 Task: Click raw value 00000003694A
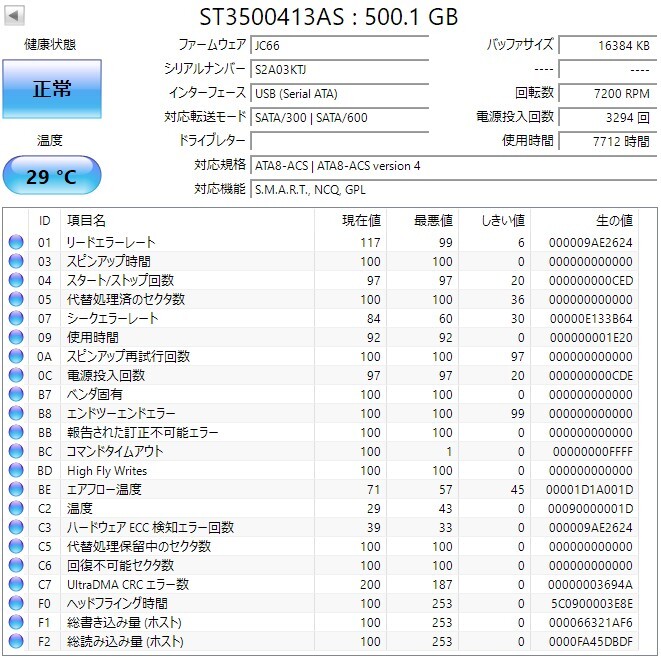590,584
